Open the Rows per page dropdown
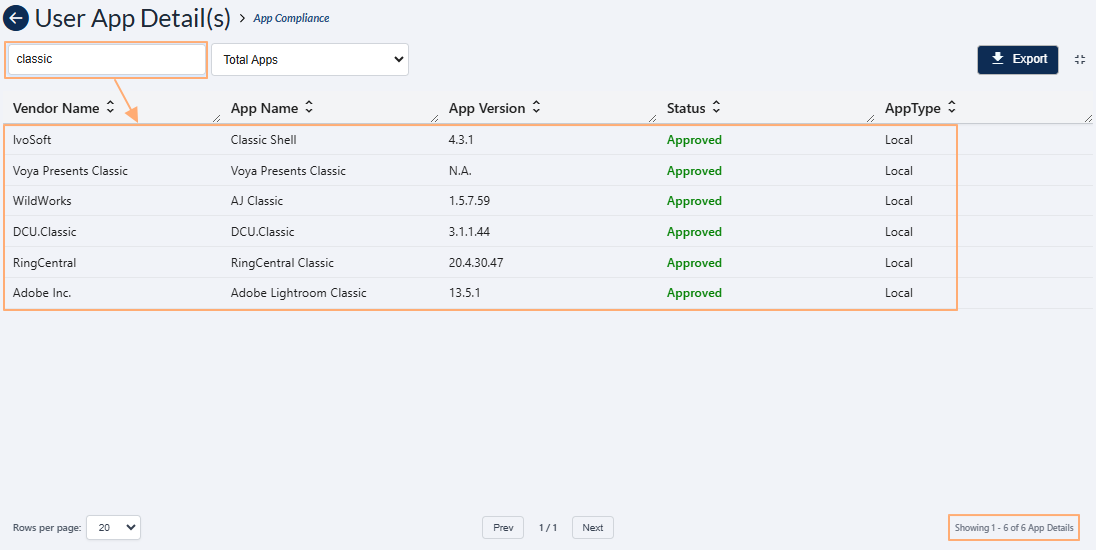This screenshot has height=550, width=1096. click(x=114, y=527)
